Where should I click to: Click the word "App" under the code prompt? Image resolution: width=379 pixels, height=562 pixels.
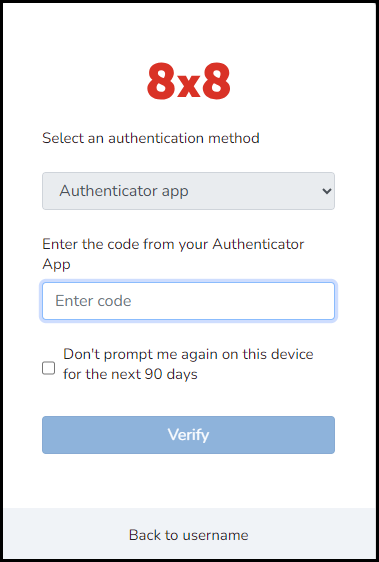(x=56, y=265)
